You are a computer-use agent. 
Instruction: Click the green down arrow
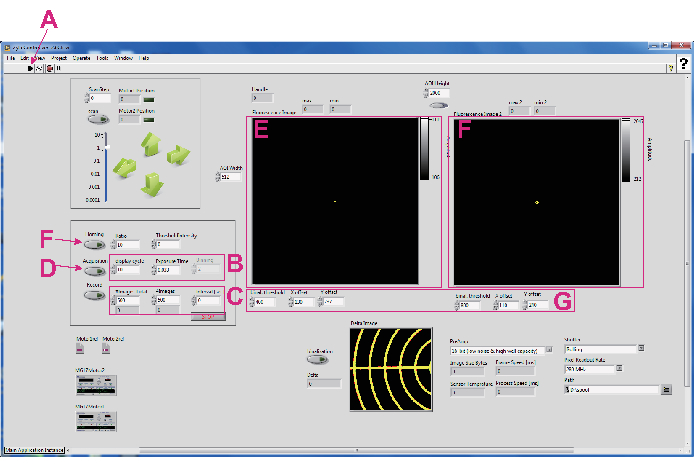[152, 183]
